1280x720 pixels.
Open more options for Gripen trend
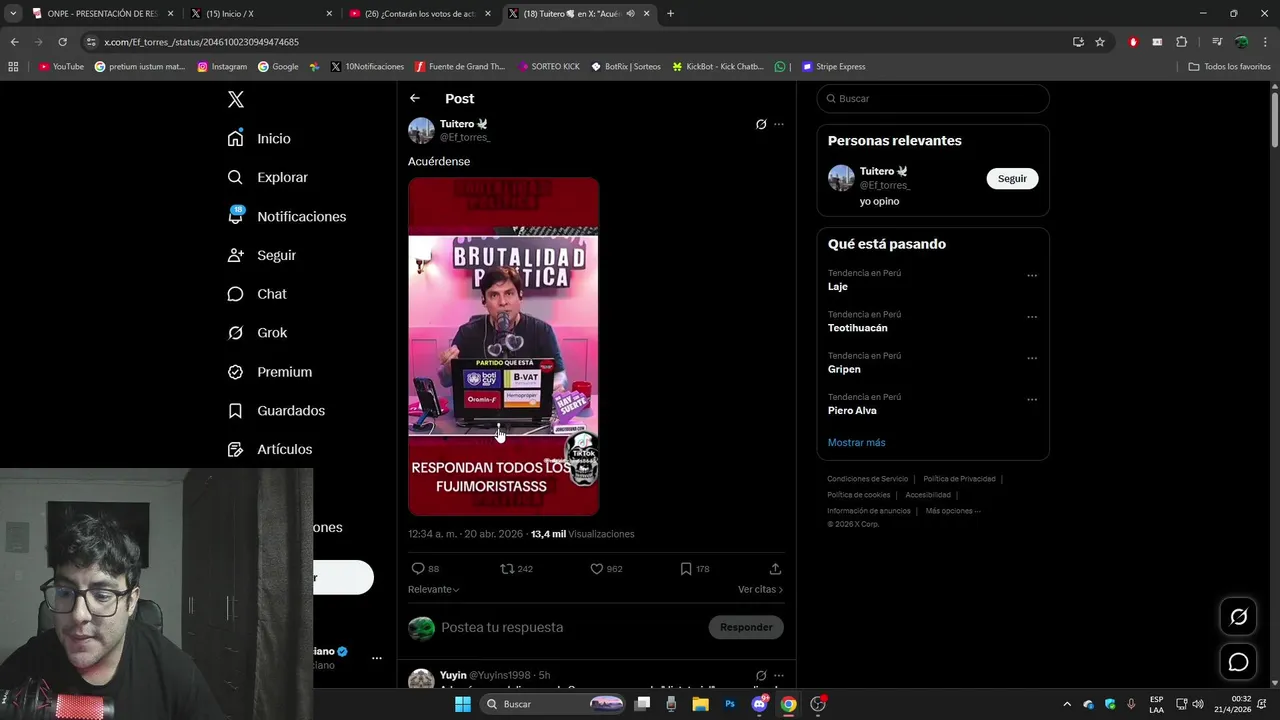pos(1032,358)
